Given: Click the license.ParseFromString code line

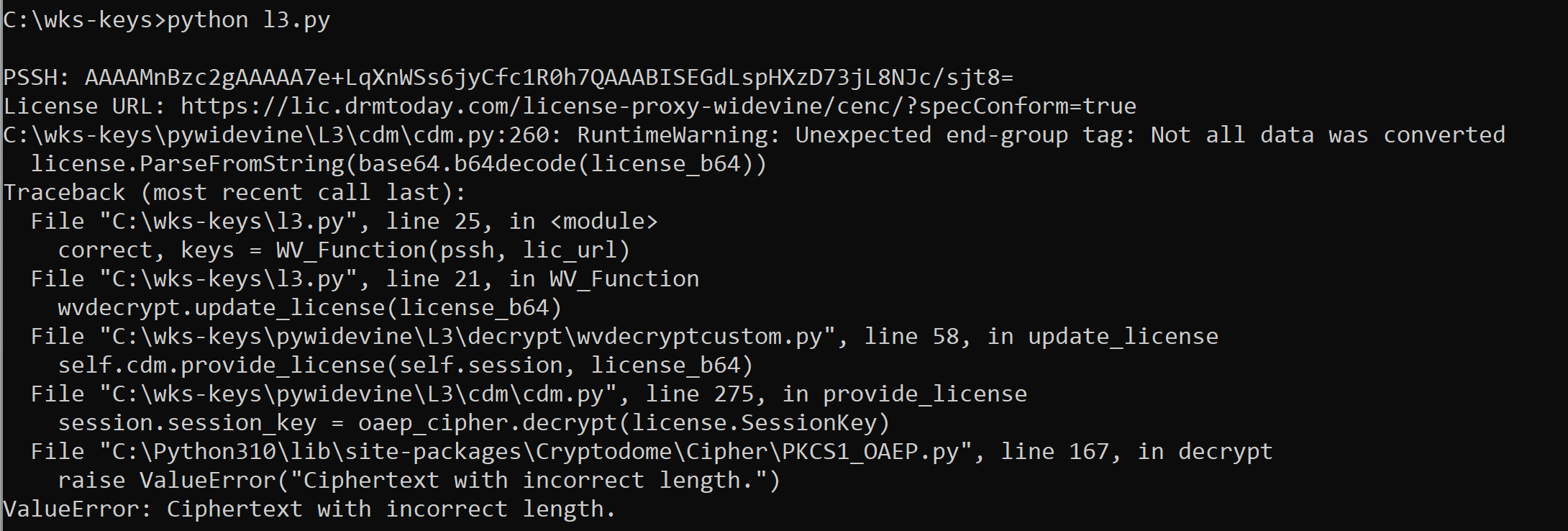Looking at the screenshot, I should [398, 164].
